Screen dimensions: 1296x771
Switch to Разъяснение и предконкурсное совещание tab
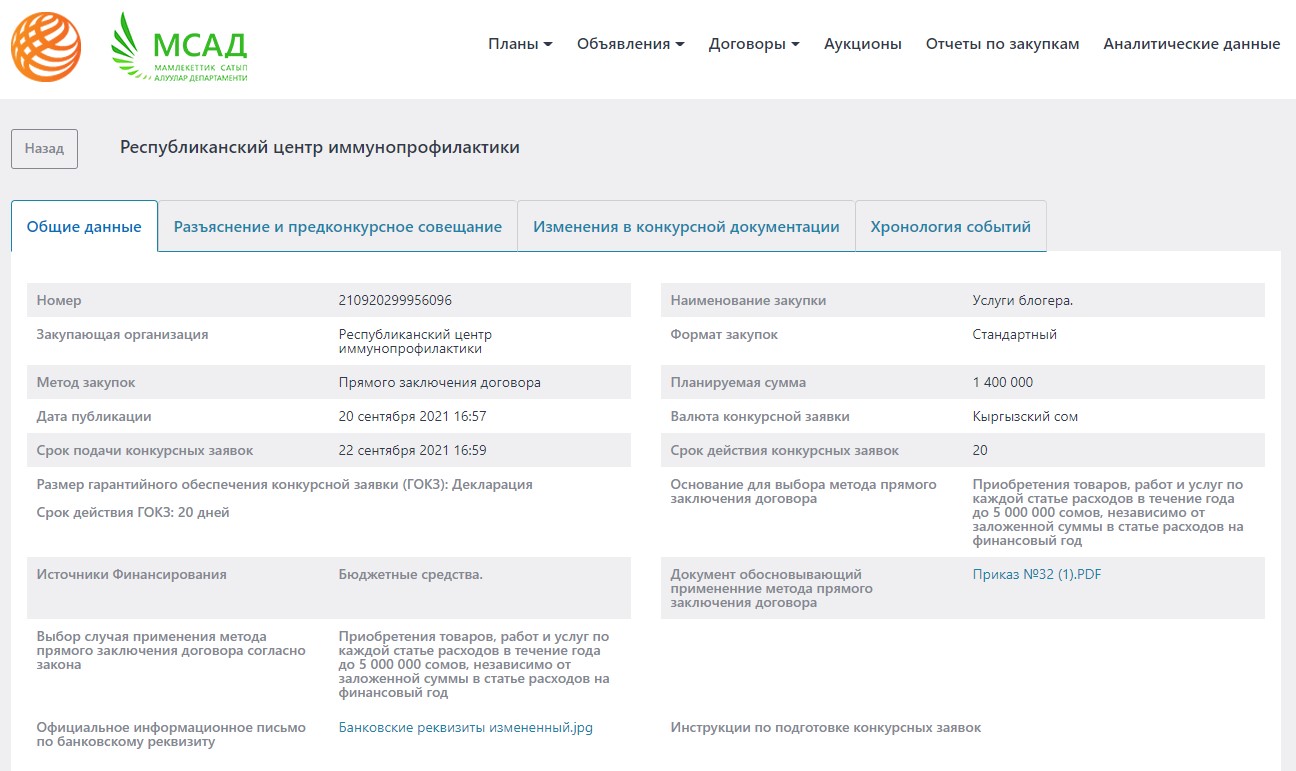pos(337,227)
